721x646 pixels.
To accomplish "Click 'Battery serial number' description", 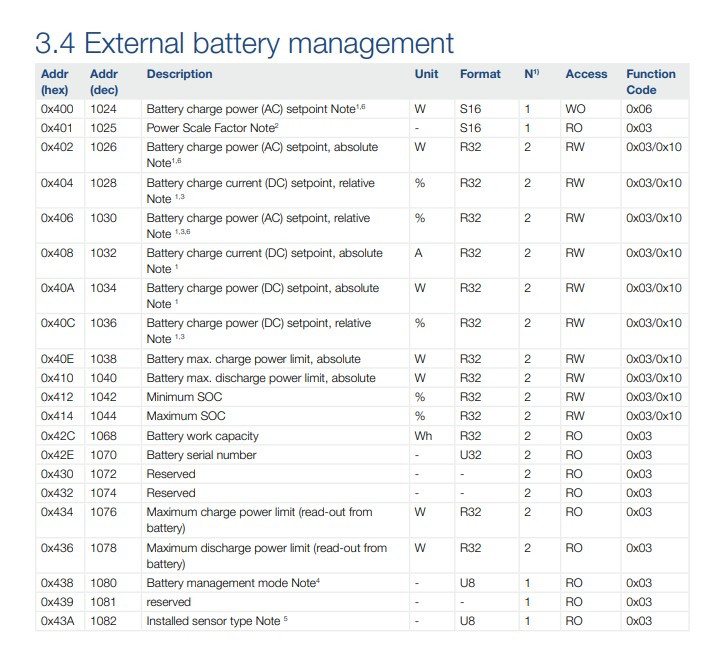I will pos(201,455).
